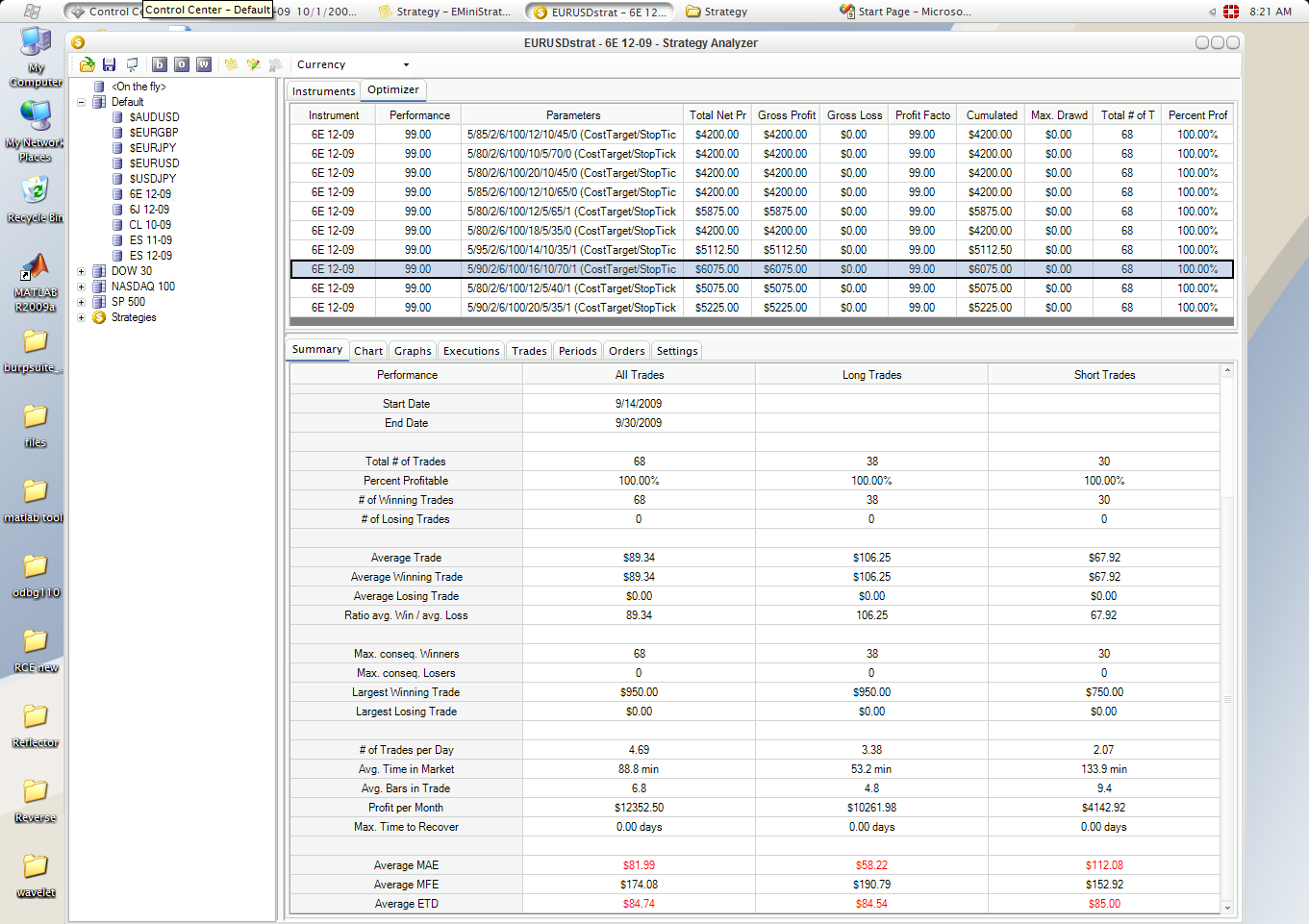Open the Recycle Bin desktop icon

point(36,200)
